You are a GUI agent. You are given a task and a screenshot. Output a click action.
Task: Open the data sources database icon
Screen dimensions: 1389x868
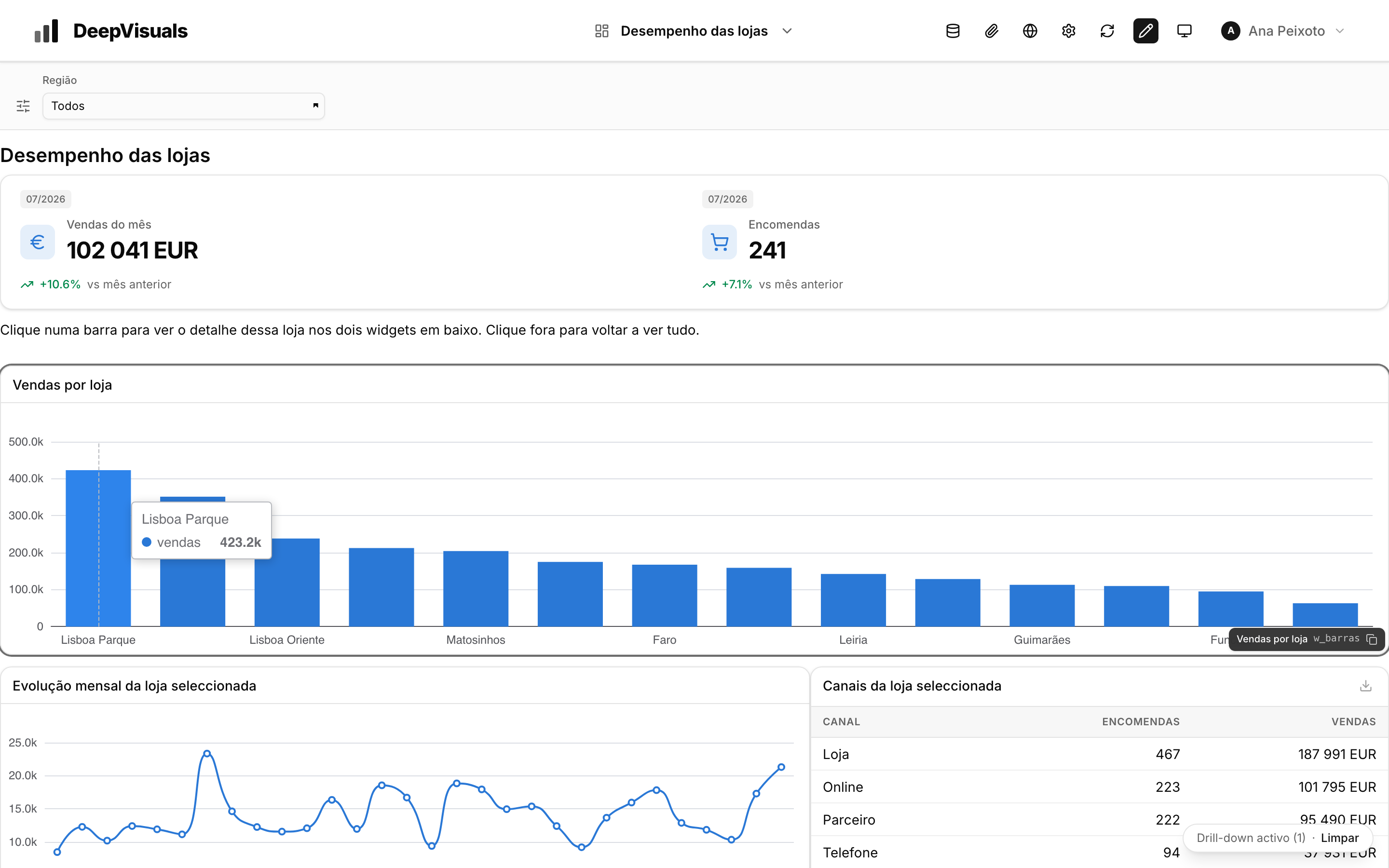[x=953, y=31]
